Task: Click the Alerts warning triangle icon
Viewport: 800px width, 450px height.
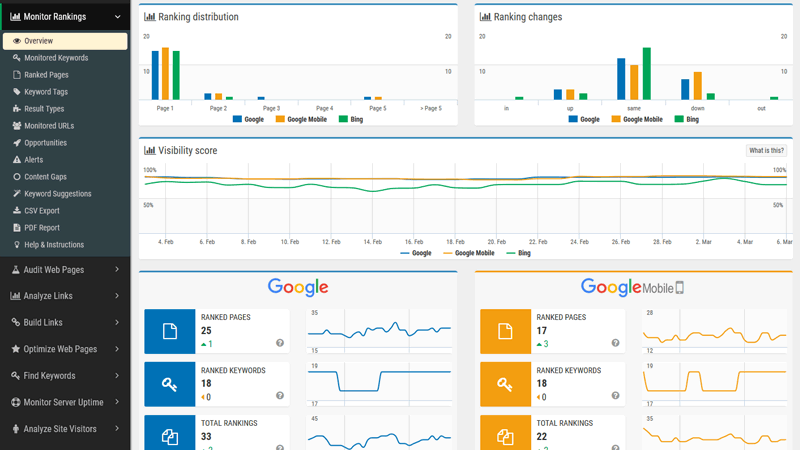Action: pos(17,160)
